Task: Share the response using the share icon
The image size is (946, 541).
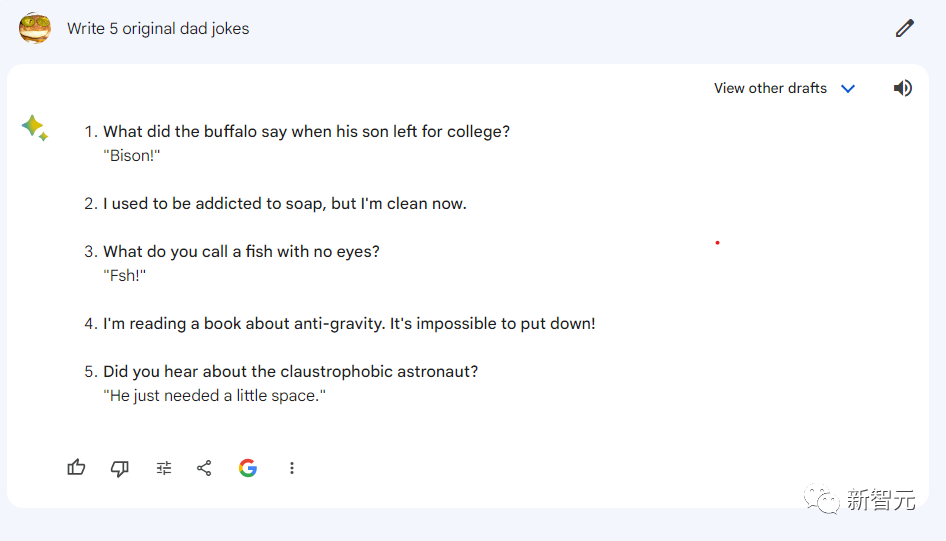Action: pyautogui.click(x=204, y=467)
